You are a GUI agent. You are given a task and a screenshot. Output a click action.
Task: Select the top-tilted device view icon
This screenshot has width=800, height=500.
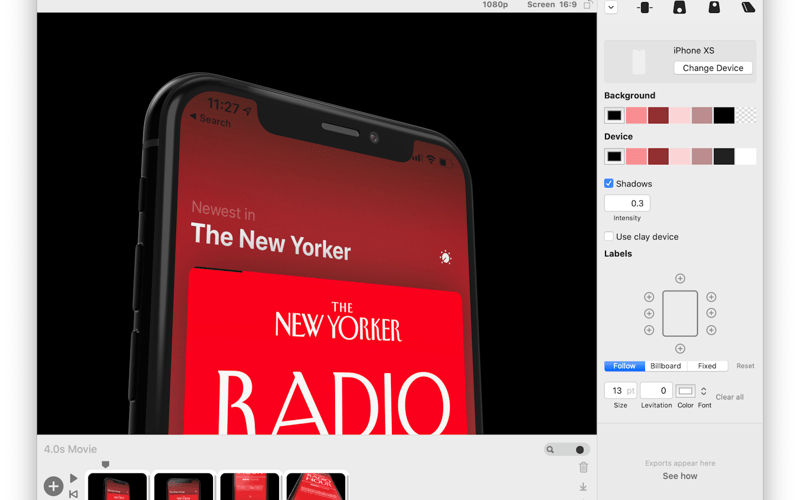tap(714, 7)
